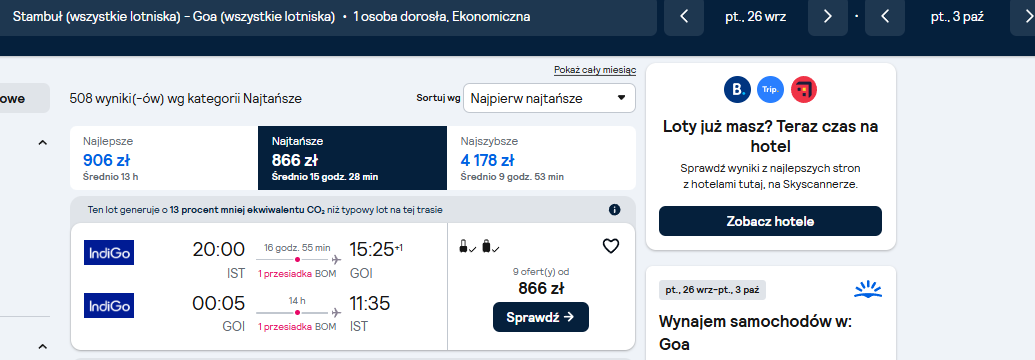Click the IndiGo logo on return flight

(109, 305)
